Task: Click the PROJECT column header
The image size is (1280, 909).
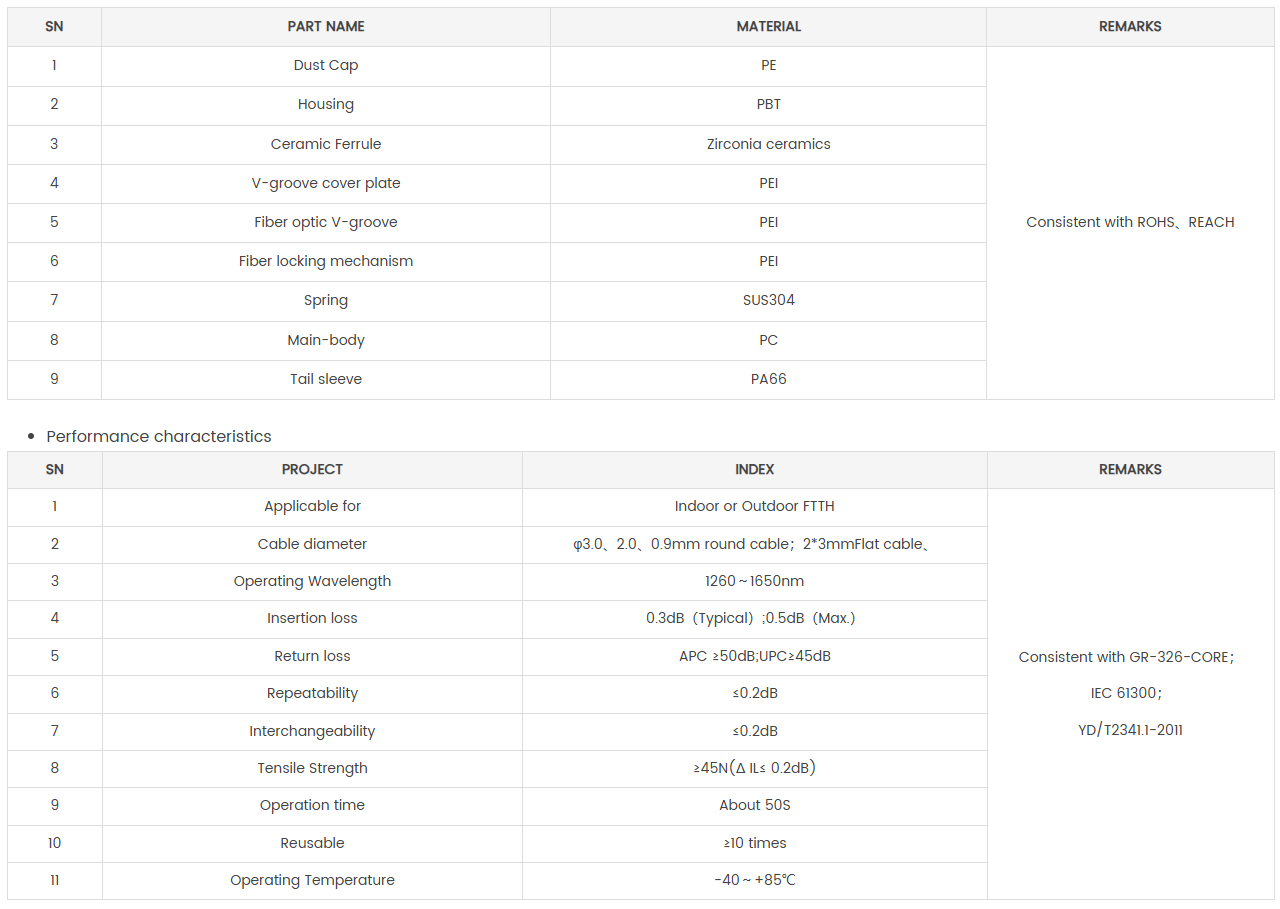Action: 312,469
